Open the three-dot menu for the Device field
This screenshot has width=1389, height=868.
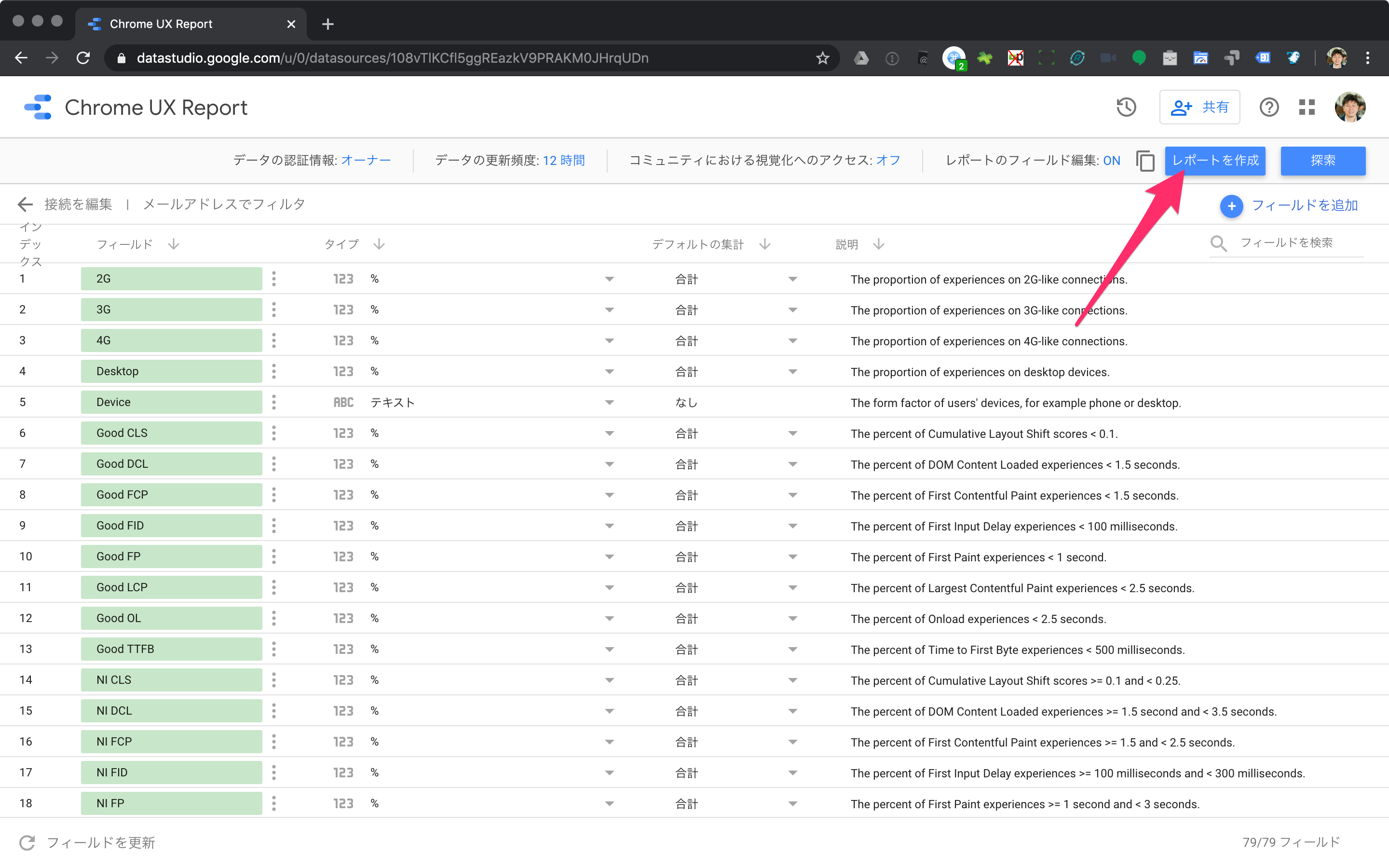(274, 403)
